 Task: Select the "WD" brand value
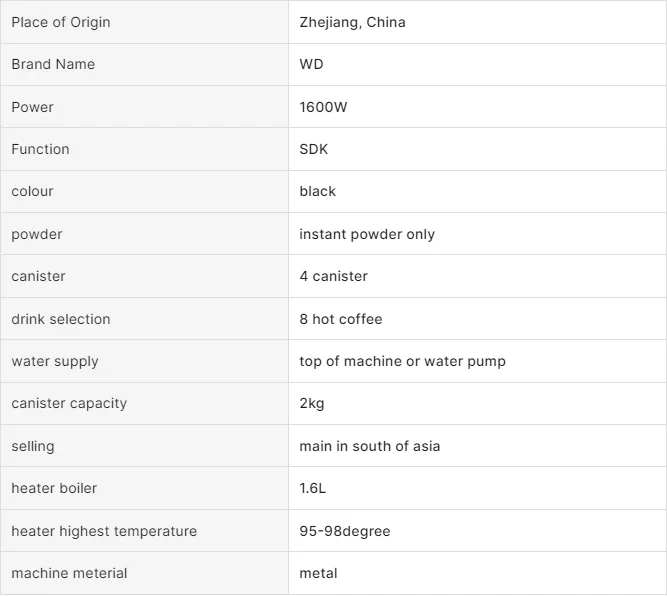click(x=311, y=64)
